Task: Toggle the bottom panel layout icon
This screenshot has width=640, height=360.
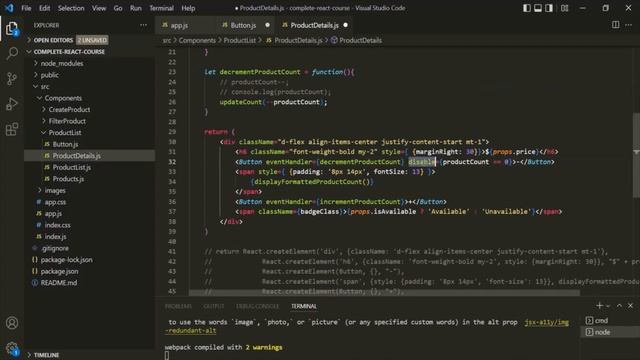Action: tap(538, 8)
